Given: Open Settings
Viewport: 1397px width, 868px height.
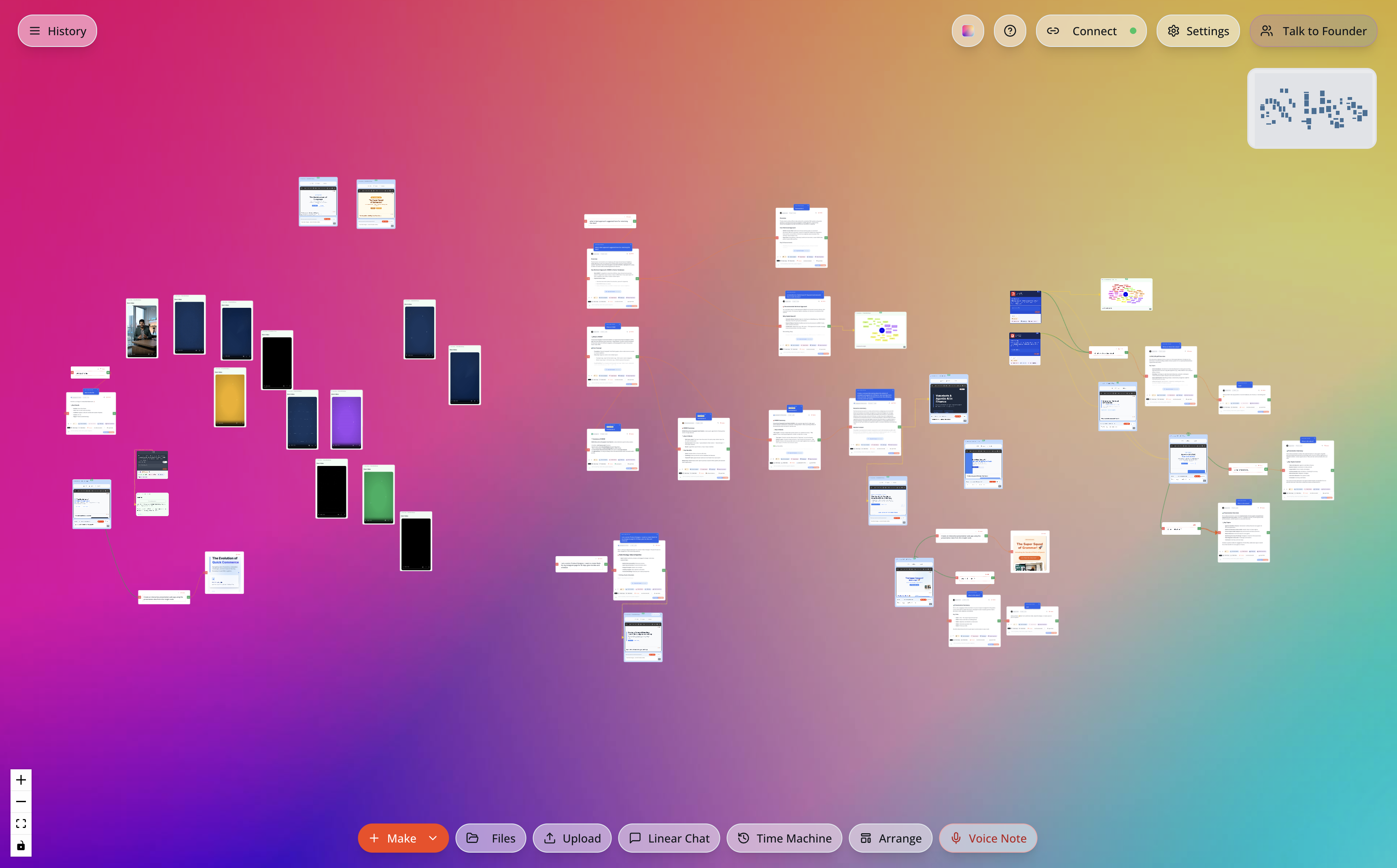Looking at the screenshot, I should coord(1197,31).
